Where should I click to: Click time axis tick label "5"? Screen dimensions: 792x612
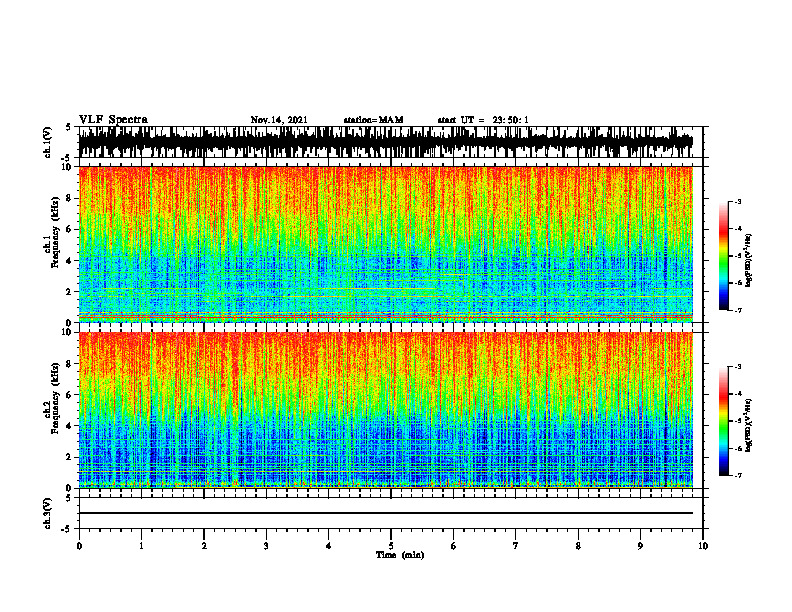[391, 546]
